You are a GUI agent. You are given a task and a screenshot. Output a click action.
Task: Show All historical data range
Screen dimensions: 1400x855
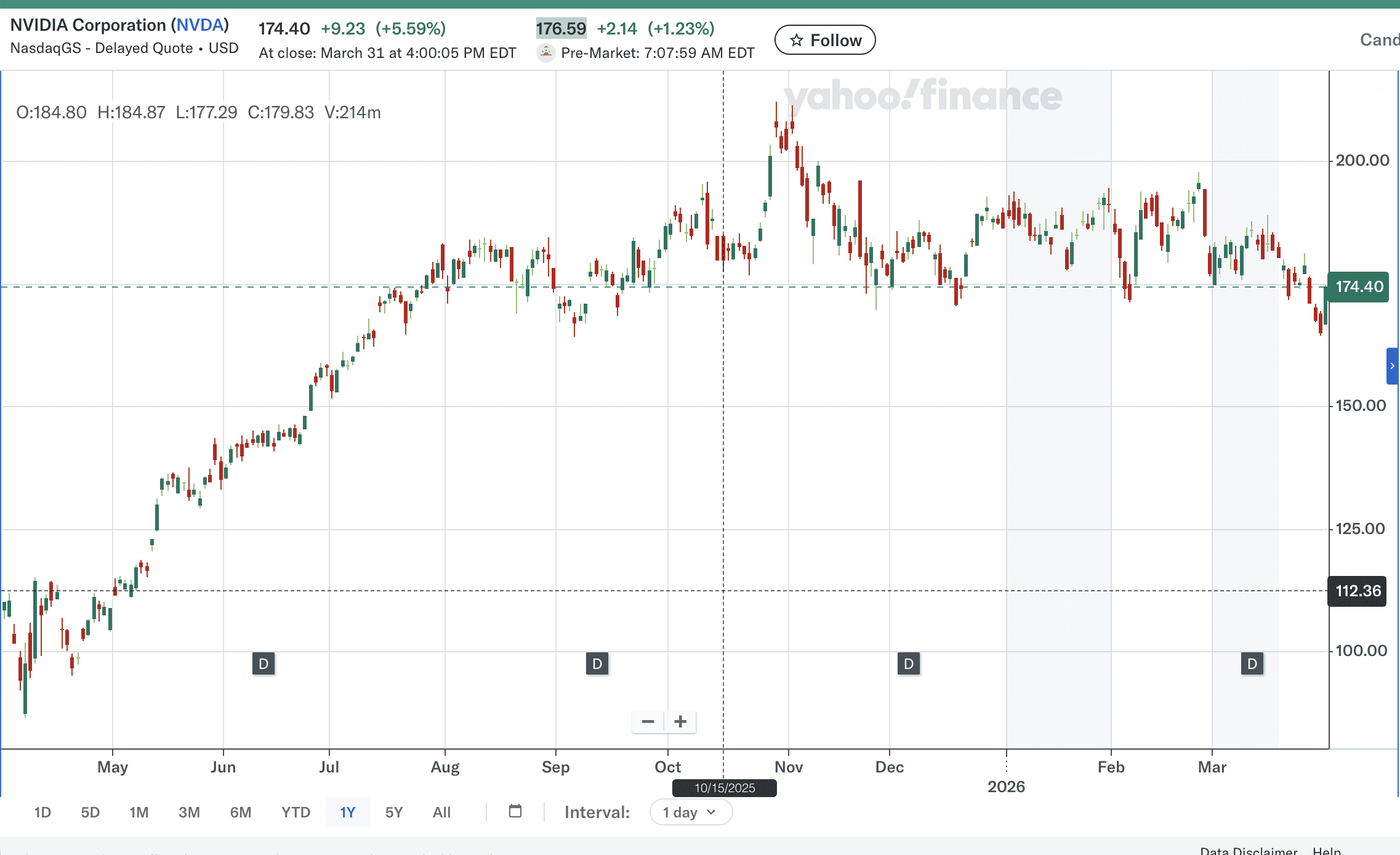441,812
